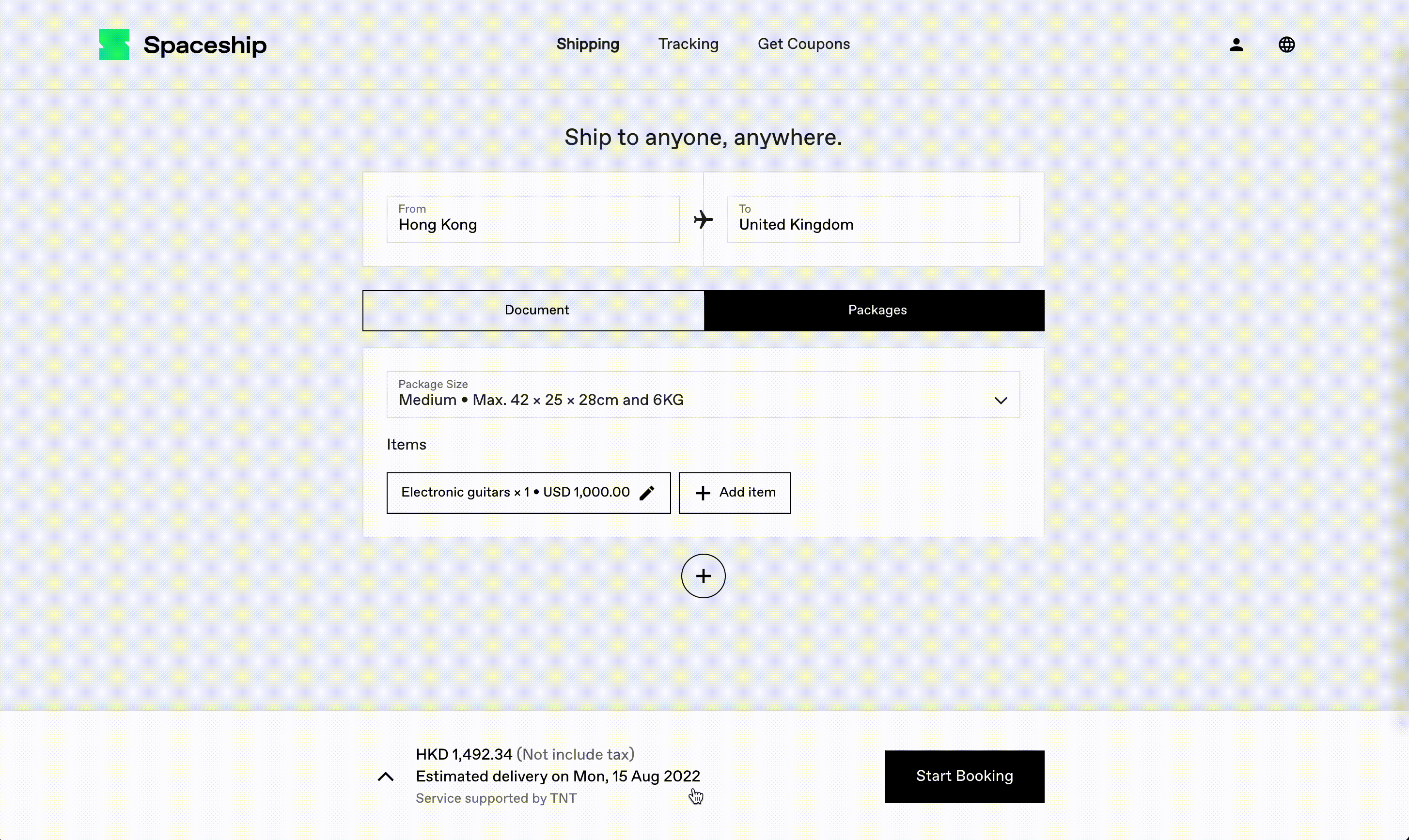Click the globe language selector icon
Screen dimensions: 1409x840
coord(1286,45)
